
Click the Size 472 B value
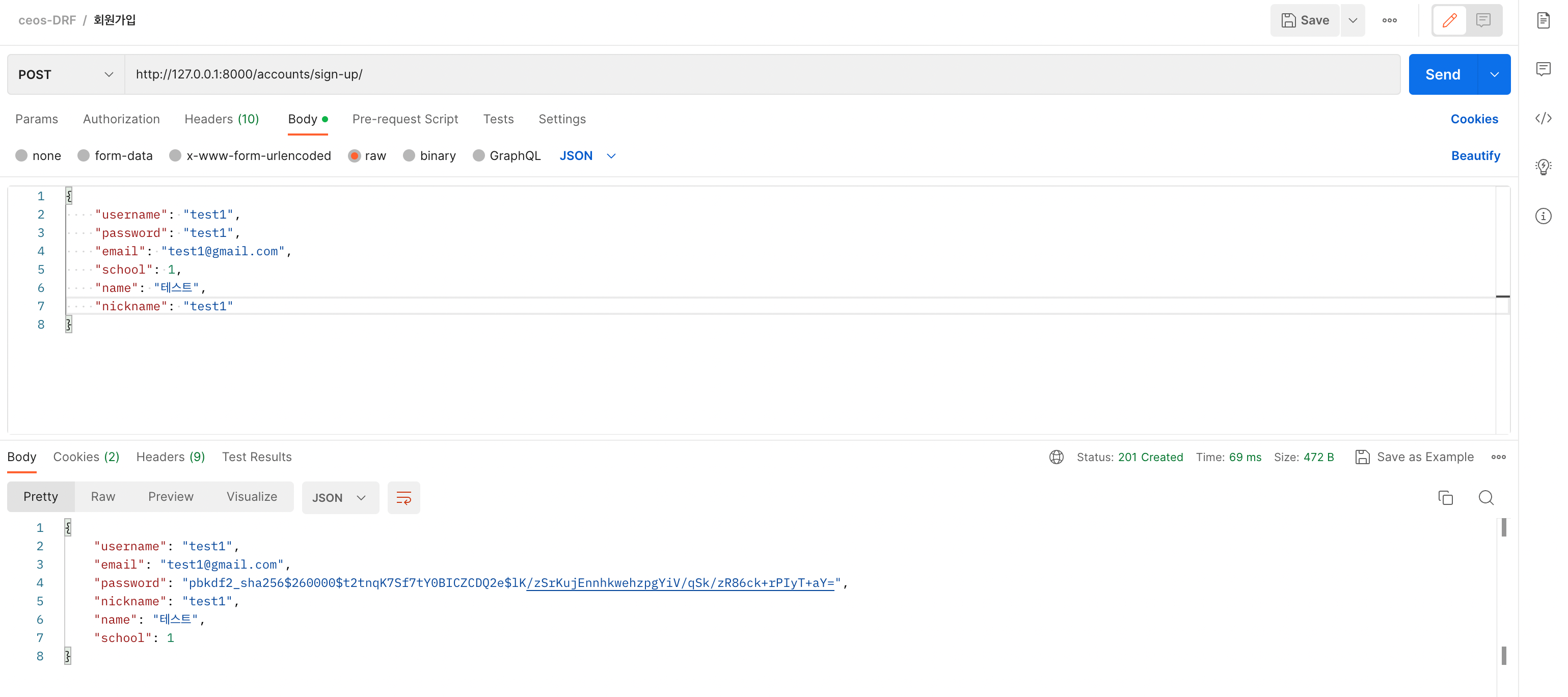tap(1318, 457)
